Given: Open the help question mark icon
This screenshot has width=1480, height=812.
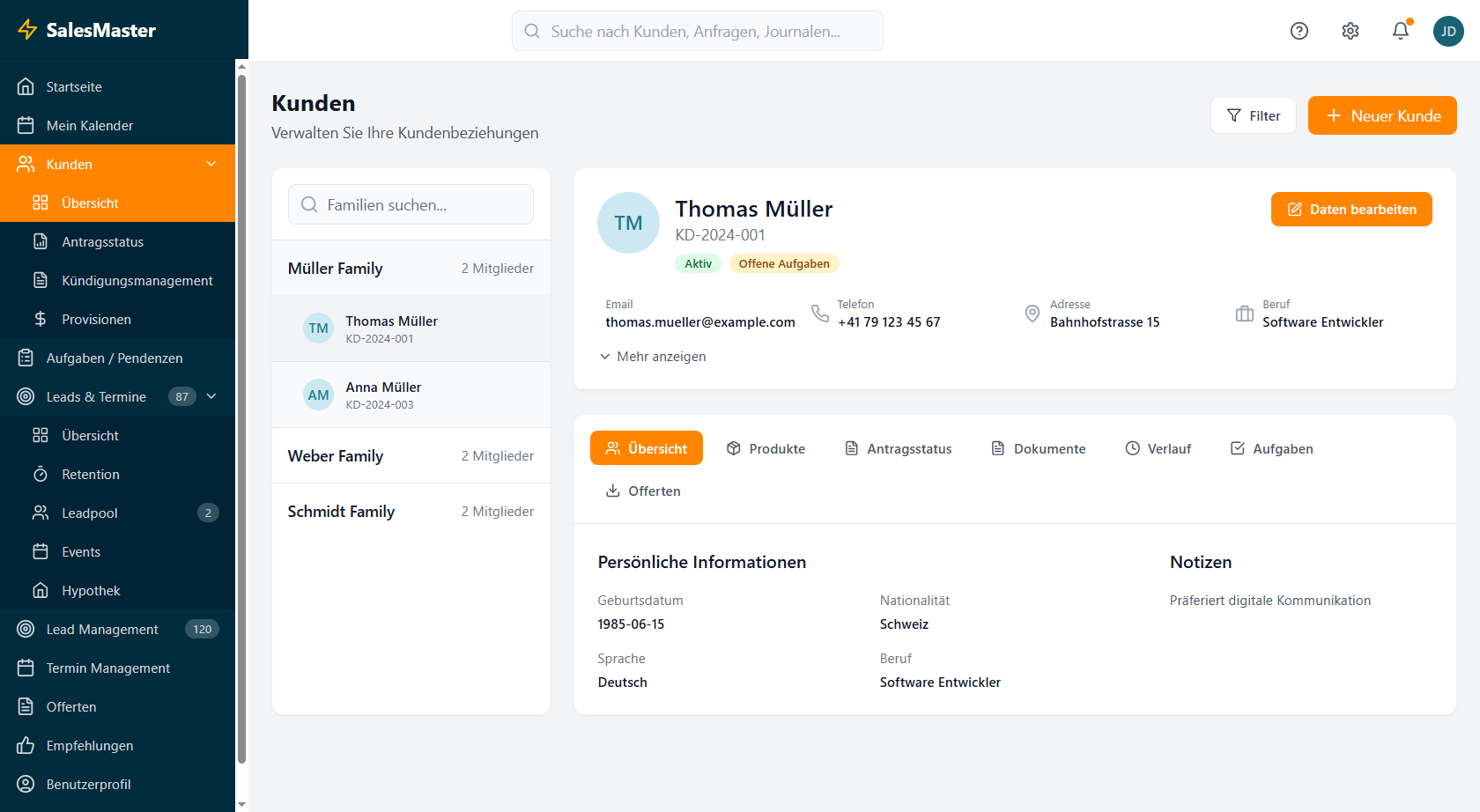Looking at the screenshot, I should click(1299, 32).
